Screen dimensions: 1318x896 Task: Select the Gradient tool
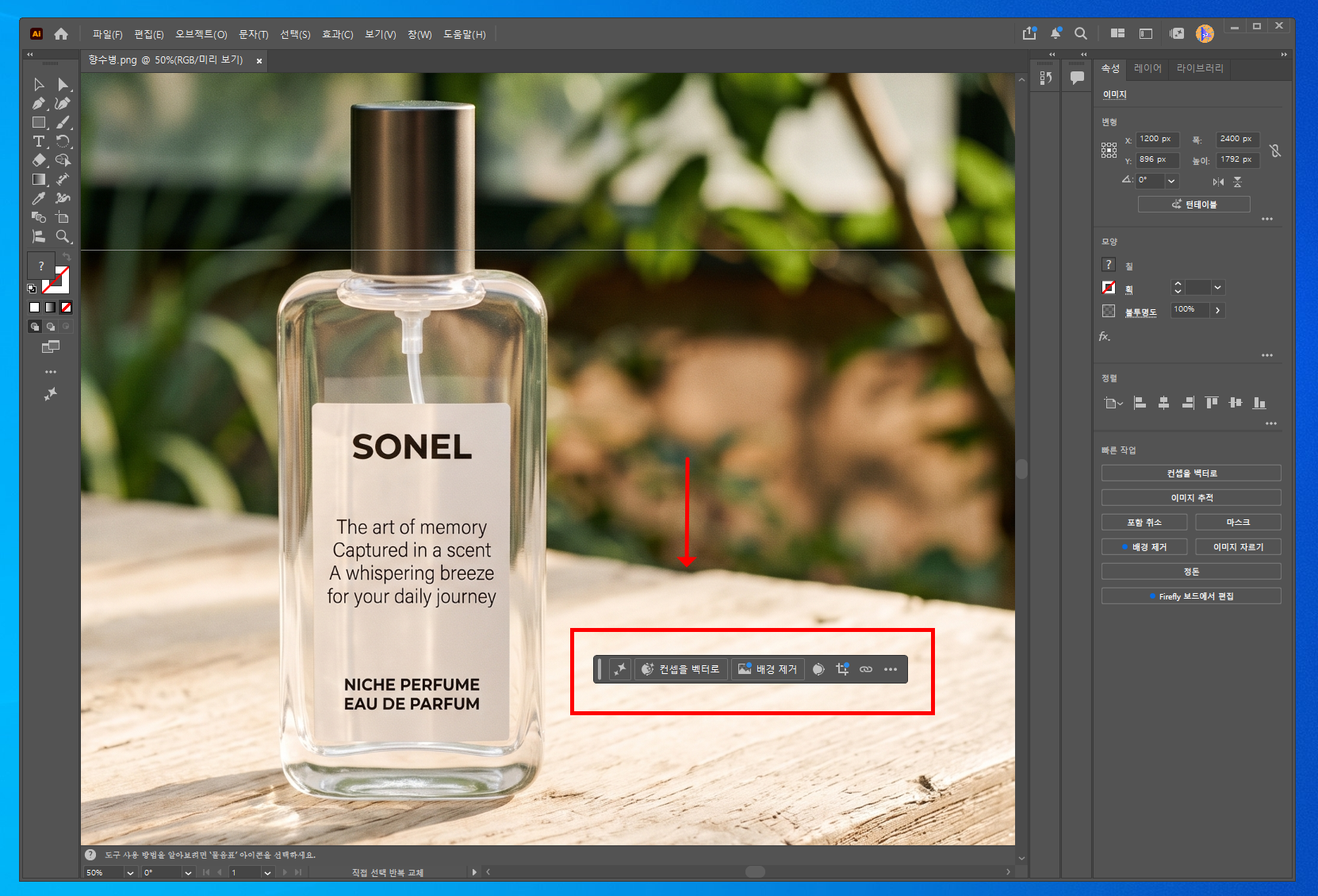tap(38, 180)
